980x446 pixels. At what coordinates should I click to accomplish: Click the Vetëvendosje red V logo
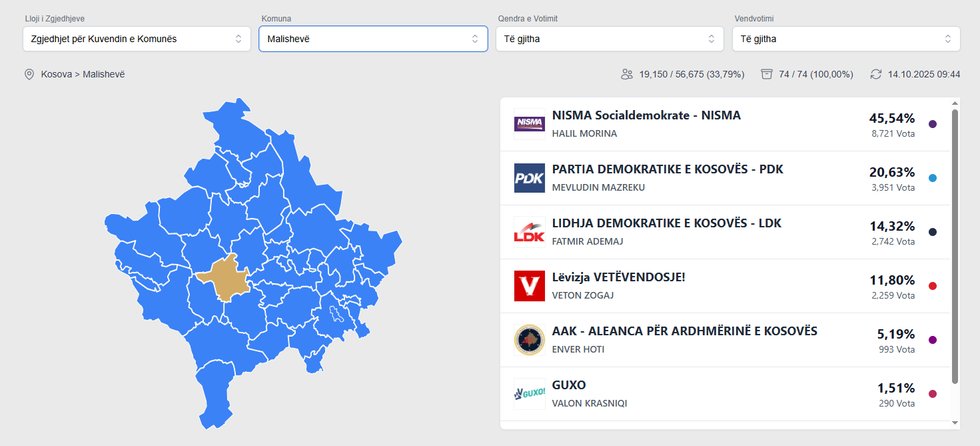(528, 286)
